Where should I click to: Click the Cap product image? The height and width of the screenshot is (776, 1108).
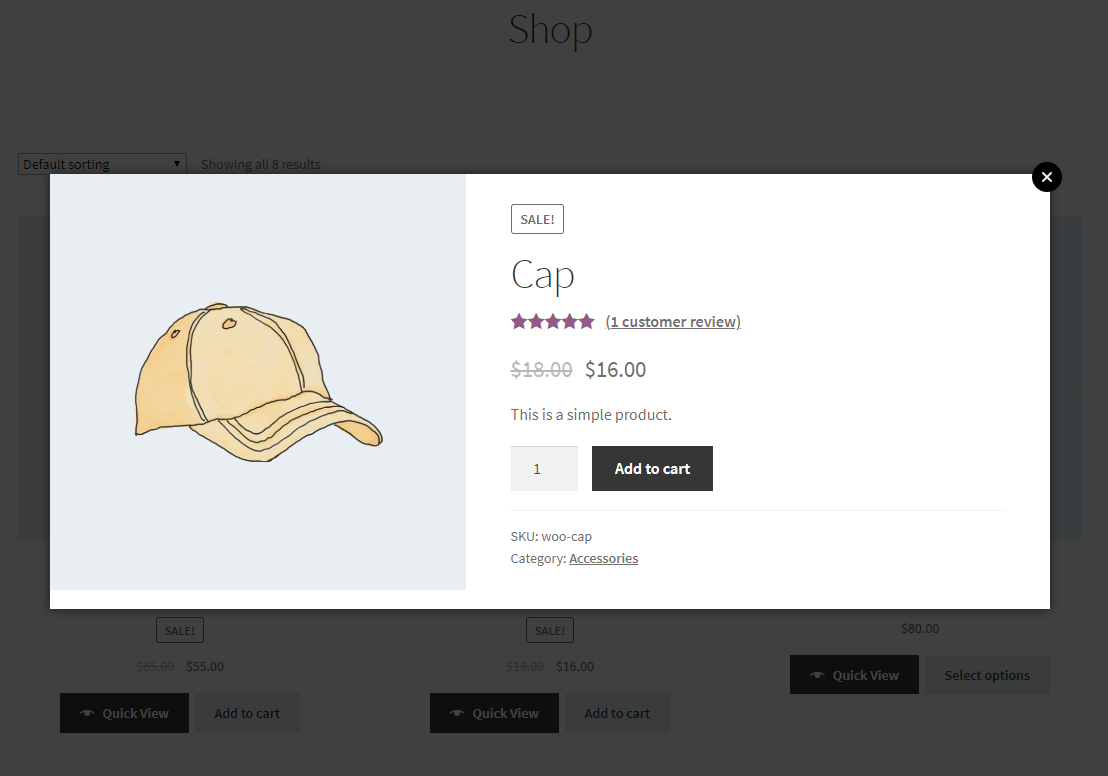pyautogui.click(x=258, y=381)
